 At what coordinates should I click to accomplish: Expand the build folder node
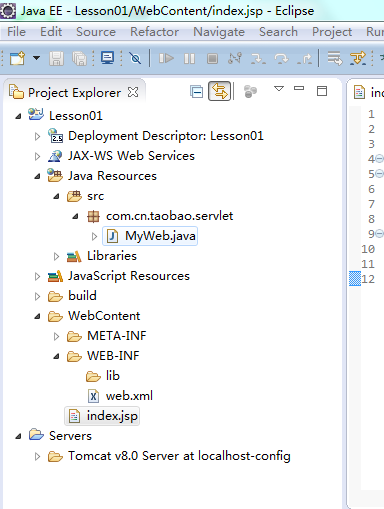tap(37, 296)
